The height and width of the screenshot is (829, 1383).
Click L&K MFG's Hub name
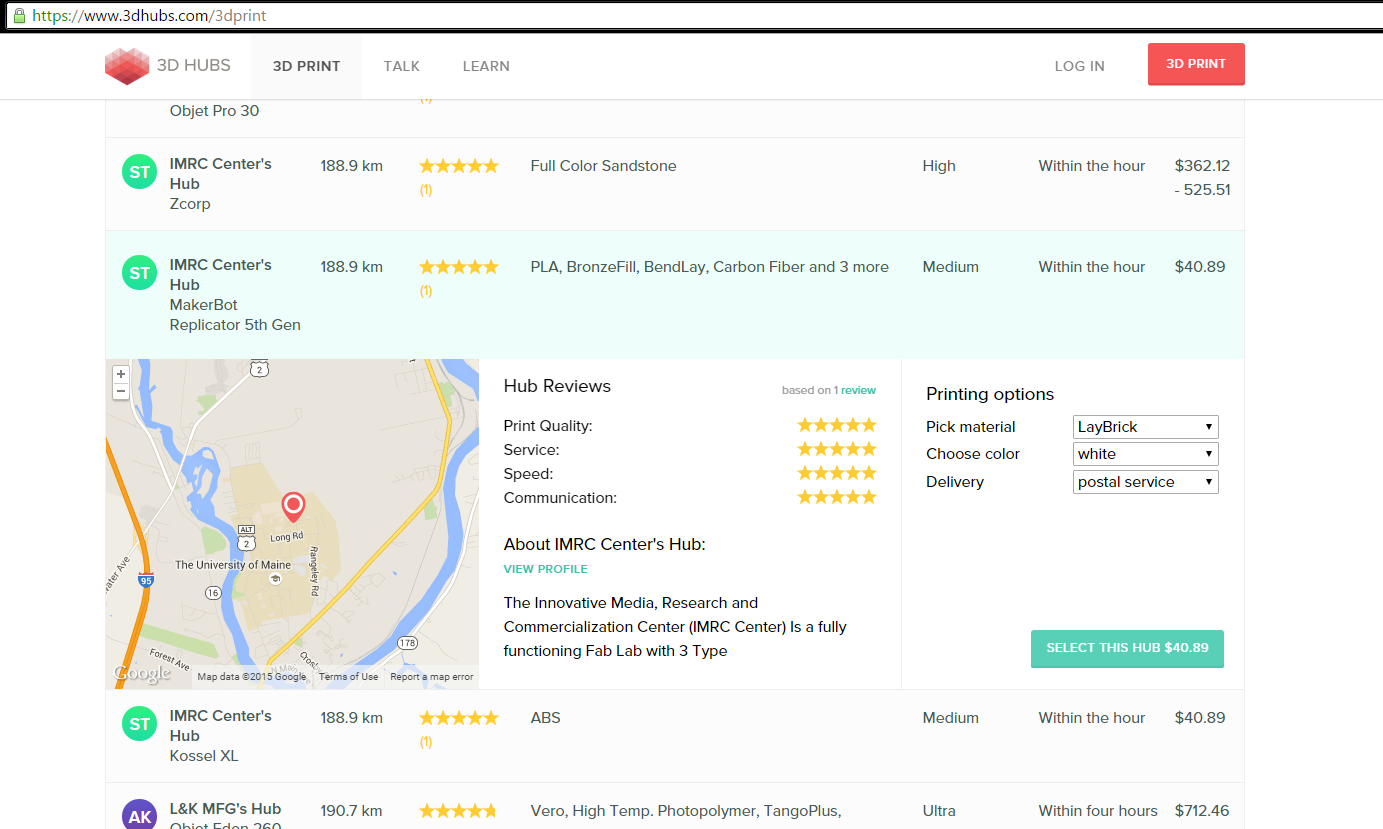[225, 809]
